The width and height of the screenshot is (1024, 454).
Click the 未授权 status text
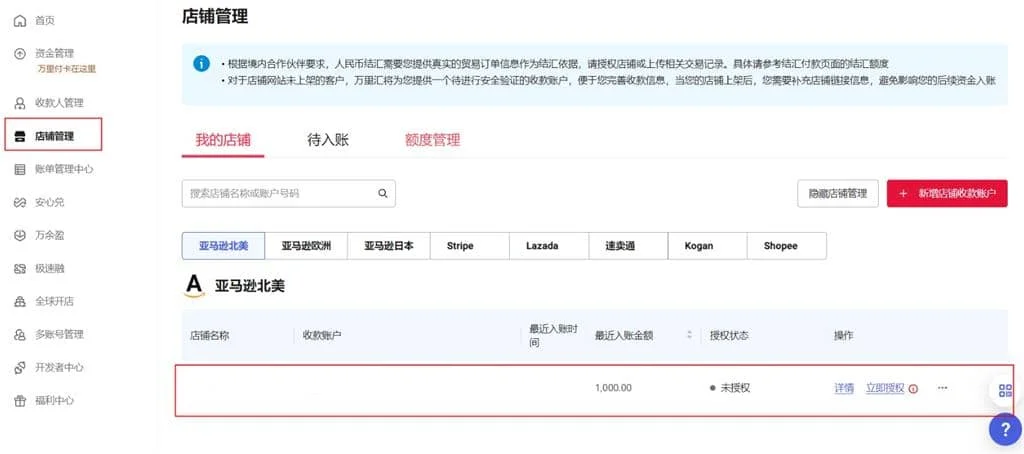[735, 388]
